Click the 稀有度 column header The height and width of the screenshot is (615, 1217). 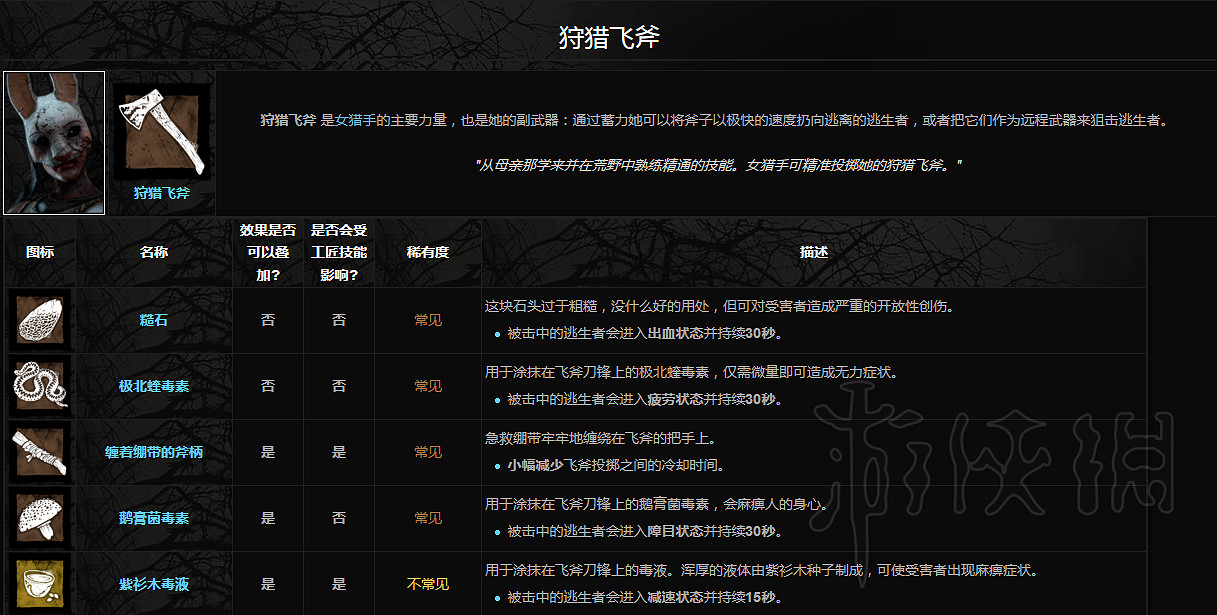[x=427, y=251]
